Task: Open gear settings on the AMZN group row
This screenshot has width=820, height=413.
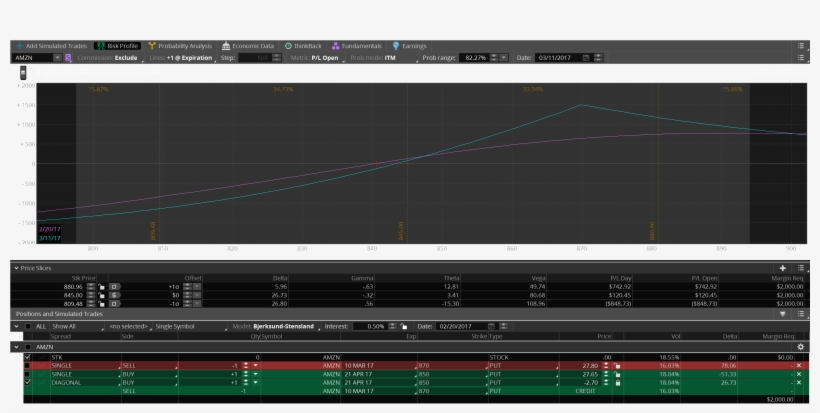Action: pyautogui.click(x=800, y=347)
